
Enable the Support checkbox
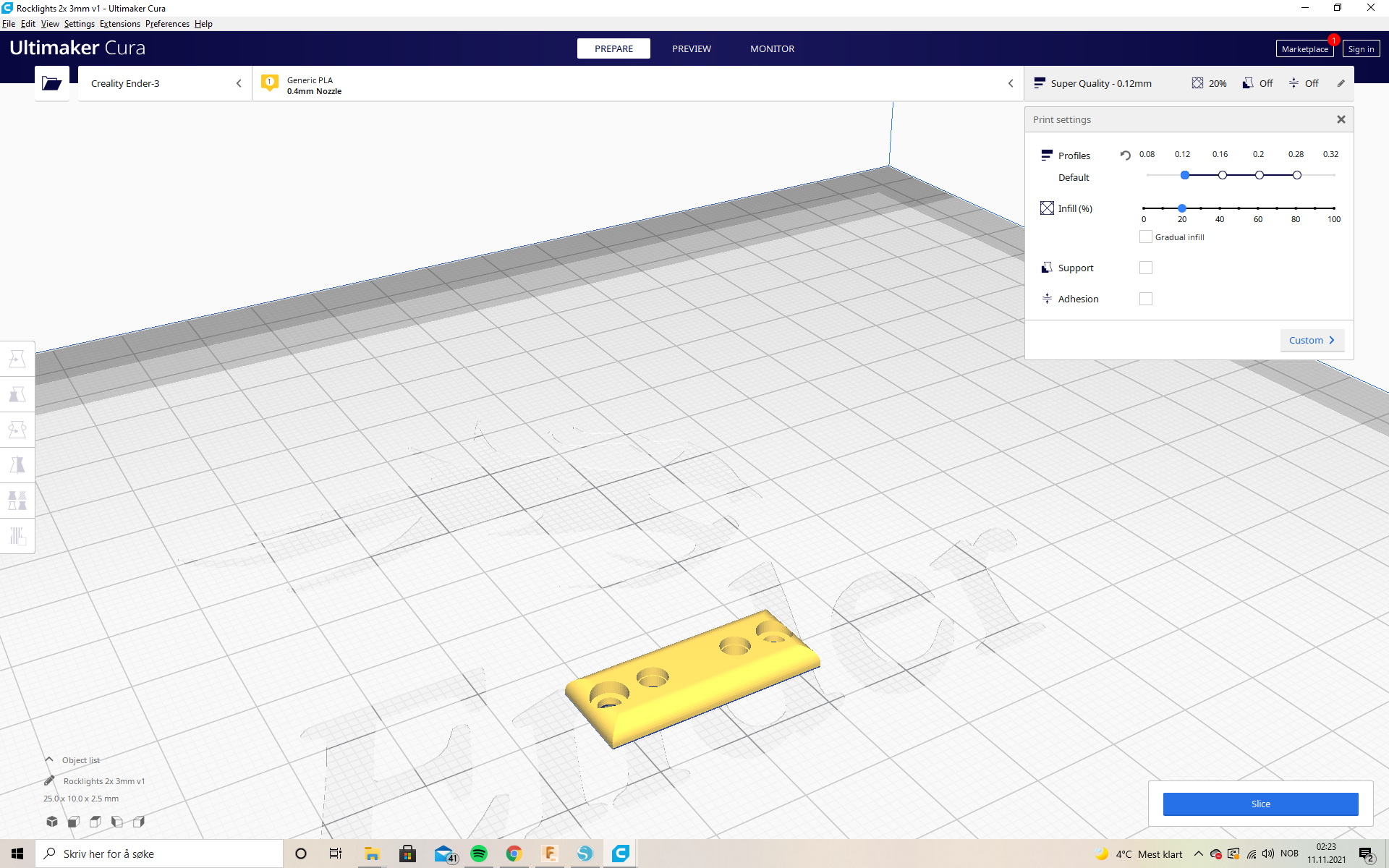(x=1146, y=268)
